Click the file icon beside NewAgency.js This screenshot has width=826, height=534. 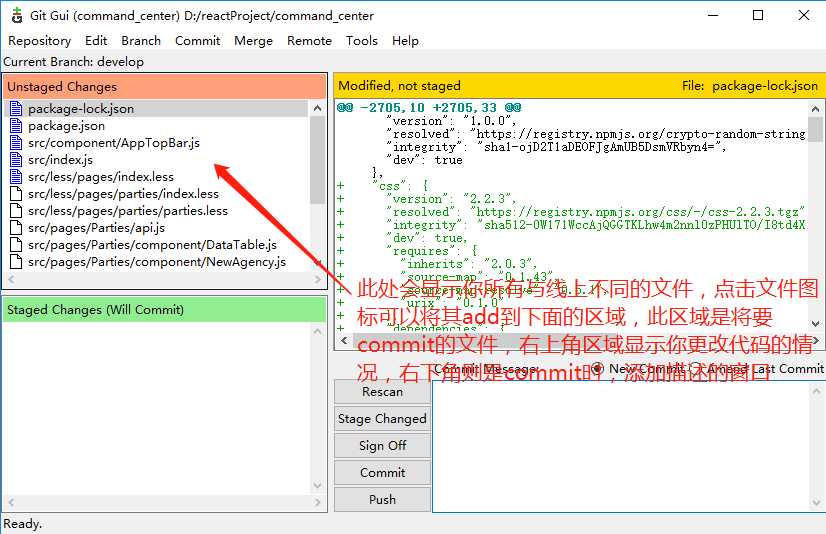16,261
